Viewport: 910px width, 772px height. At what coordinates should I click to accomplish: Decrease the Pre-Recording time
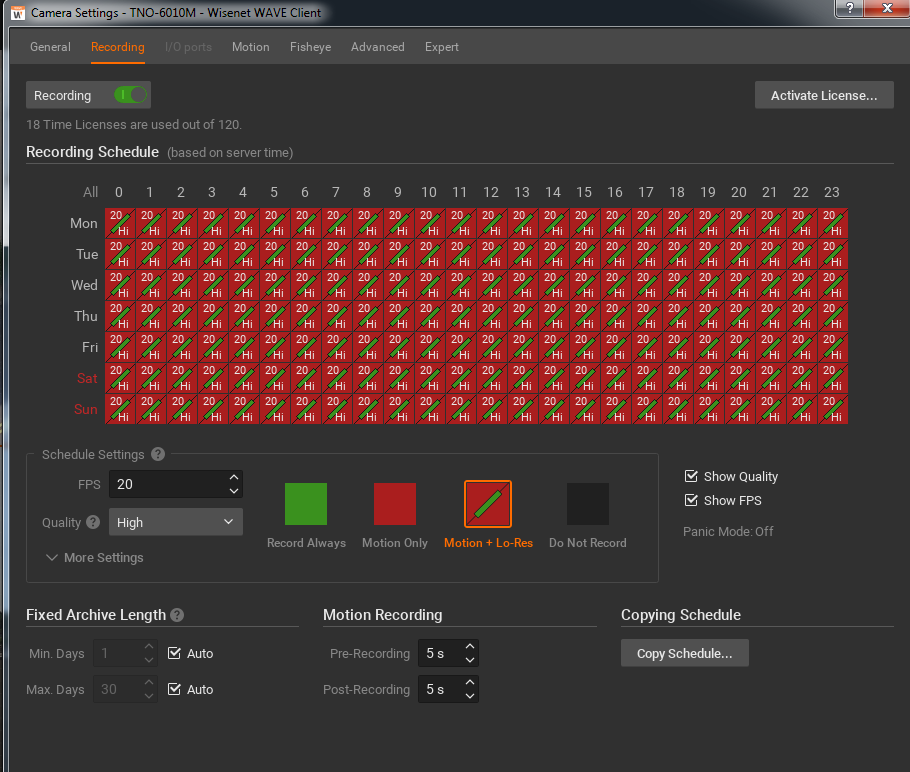point(470,660)
